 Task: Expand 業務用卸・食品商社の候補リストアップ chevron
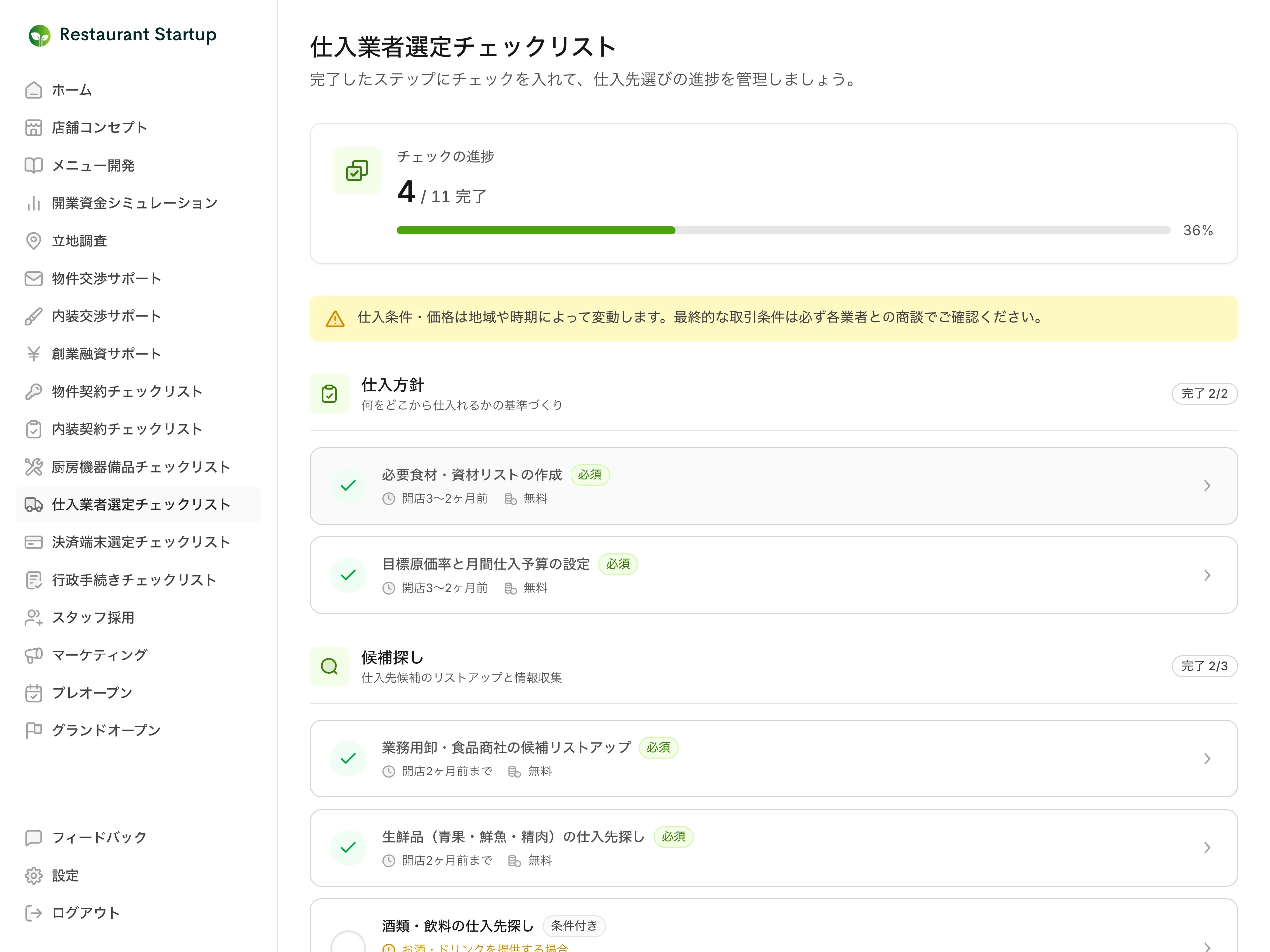(x=1207, y=759)
